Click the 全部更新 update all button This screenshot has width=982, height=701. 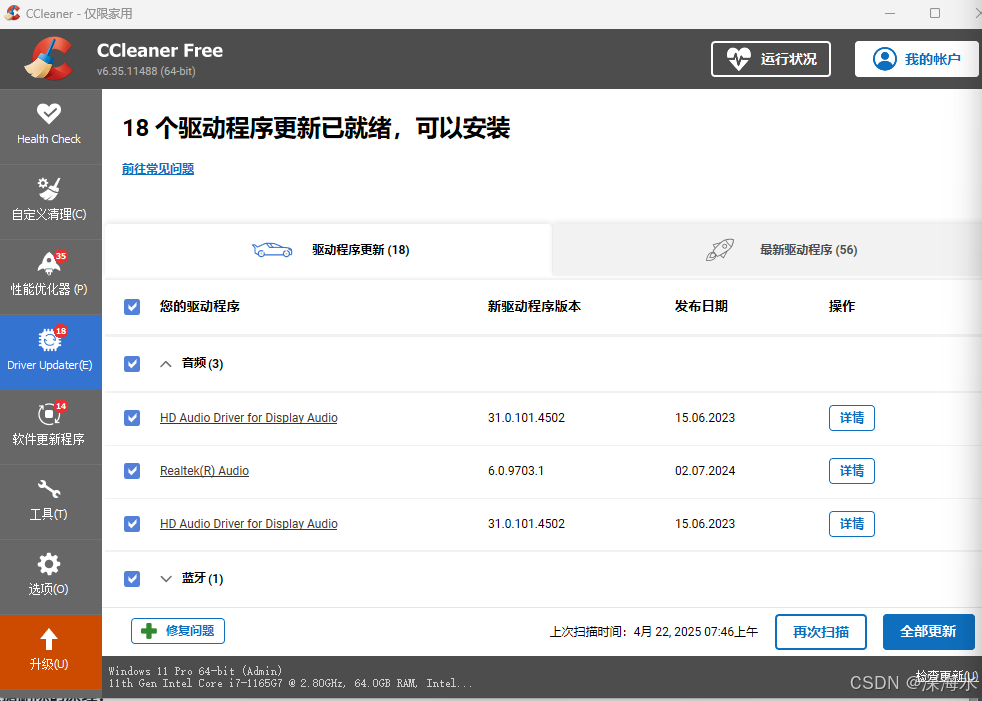click(928, 631)
